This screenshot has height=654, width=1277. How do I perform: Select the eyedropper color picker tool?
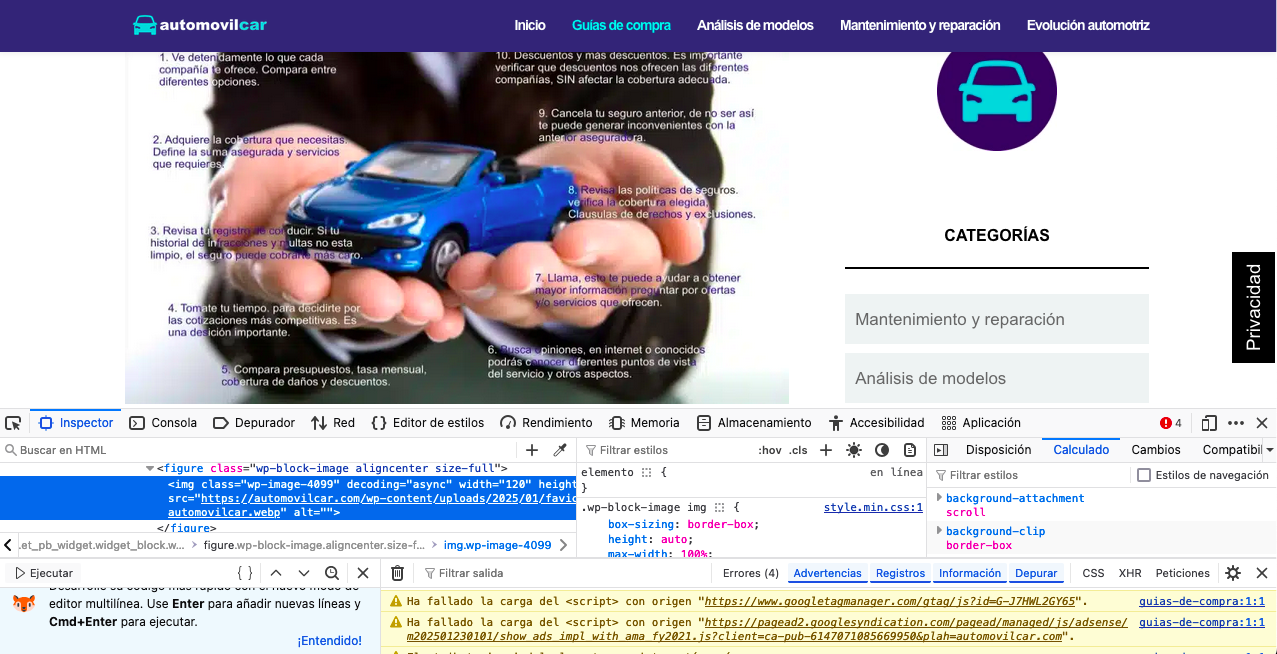560,450
